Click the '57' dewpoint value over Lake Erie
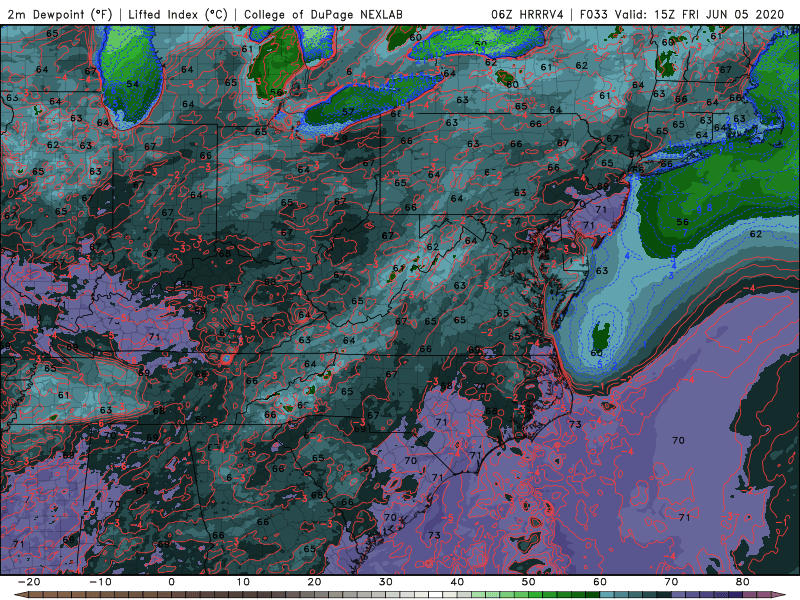This screenshot has height=600, width=800. pyautogui.click(x=347, y=111)
